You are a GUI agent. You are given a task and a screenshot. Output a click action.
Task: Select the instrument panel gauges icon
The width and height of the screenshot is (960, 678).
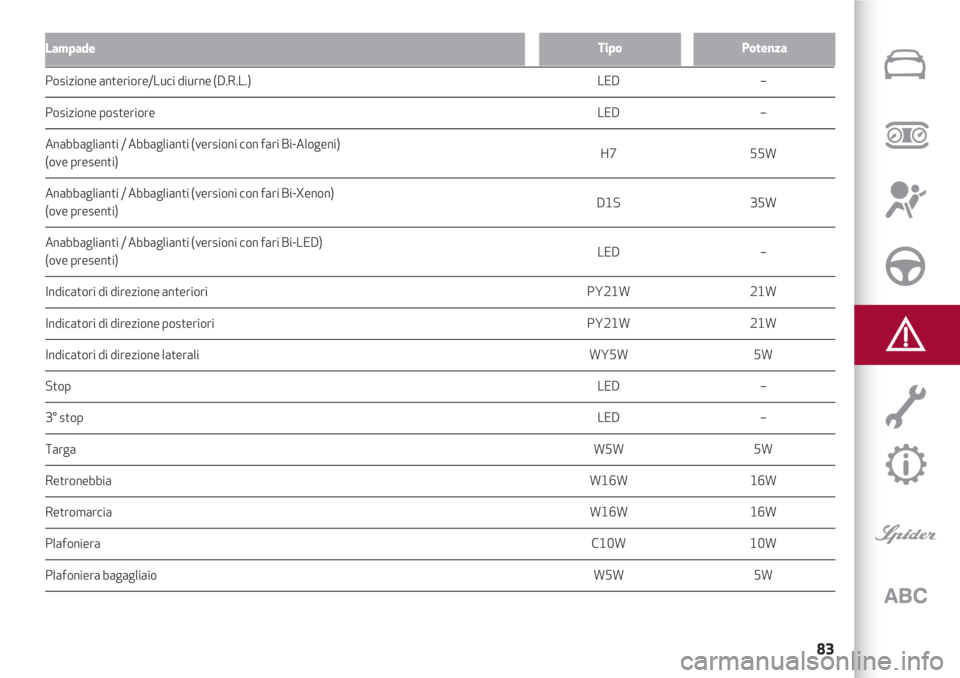pyautogui.click(x=907, y=135)
